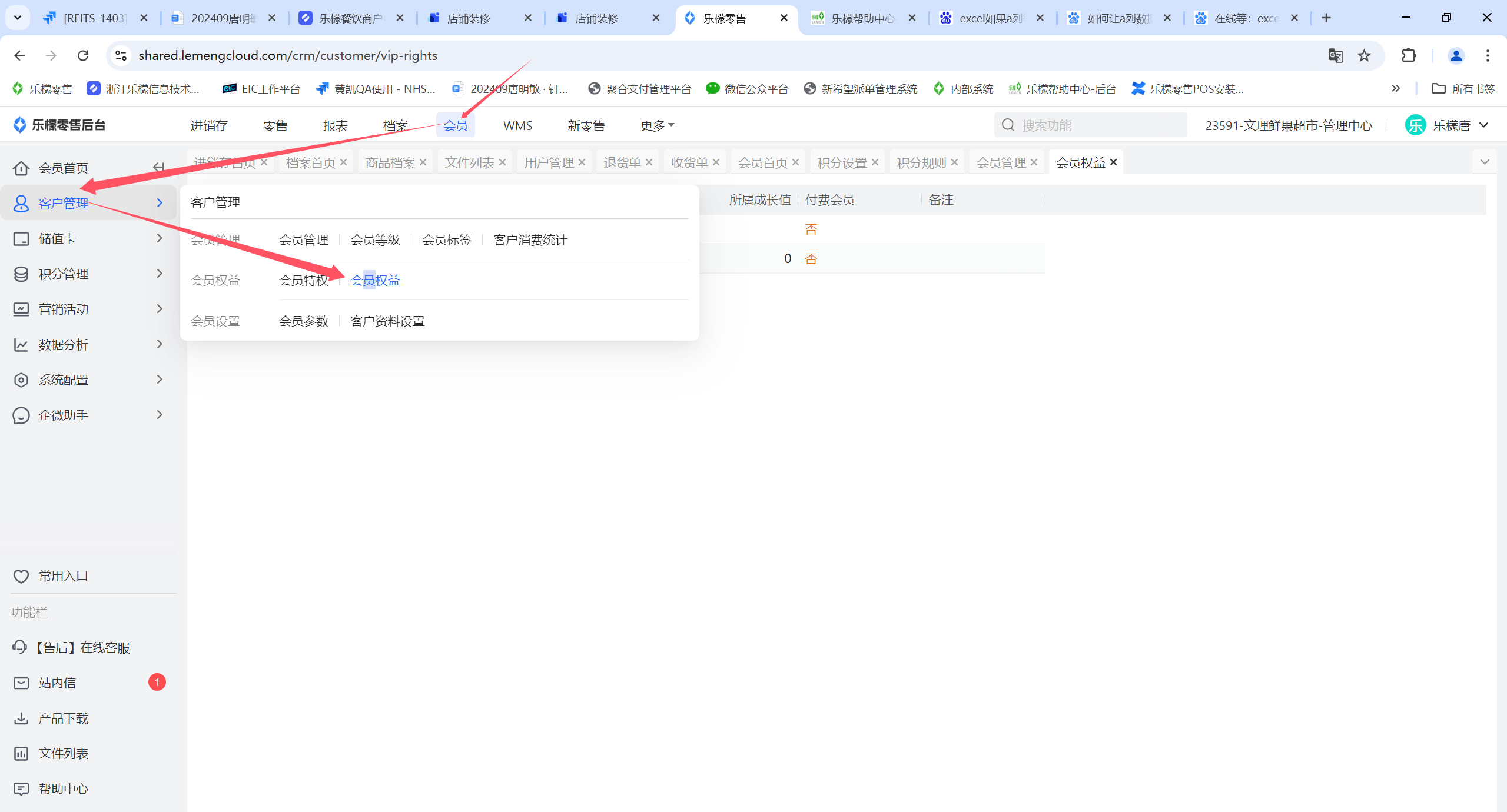Image resolution: width=1507 pixels, height=812 pixels.
Task: Open 会员参数 link in flyout menu
Action: click(304, 321)
